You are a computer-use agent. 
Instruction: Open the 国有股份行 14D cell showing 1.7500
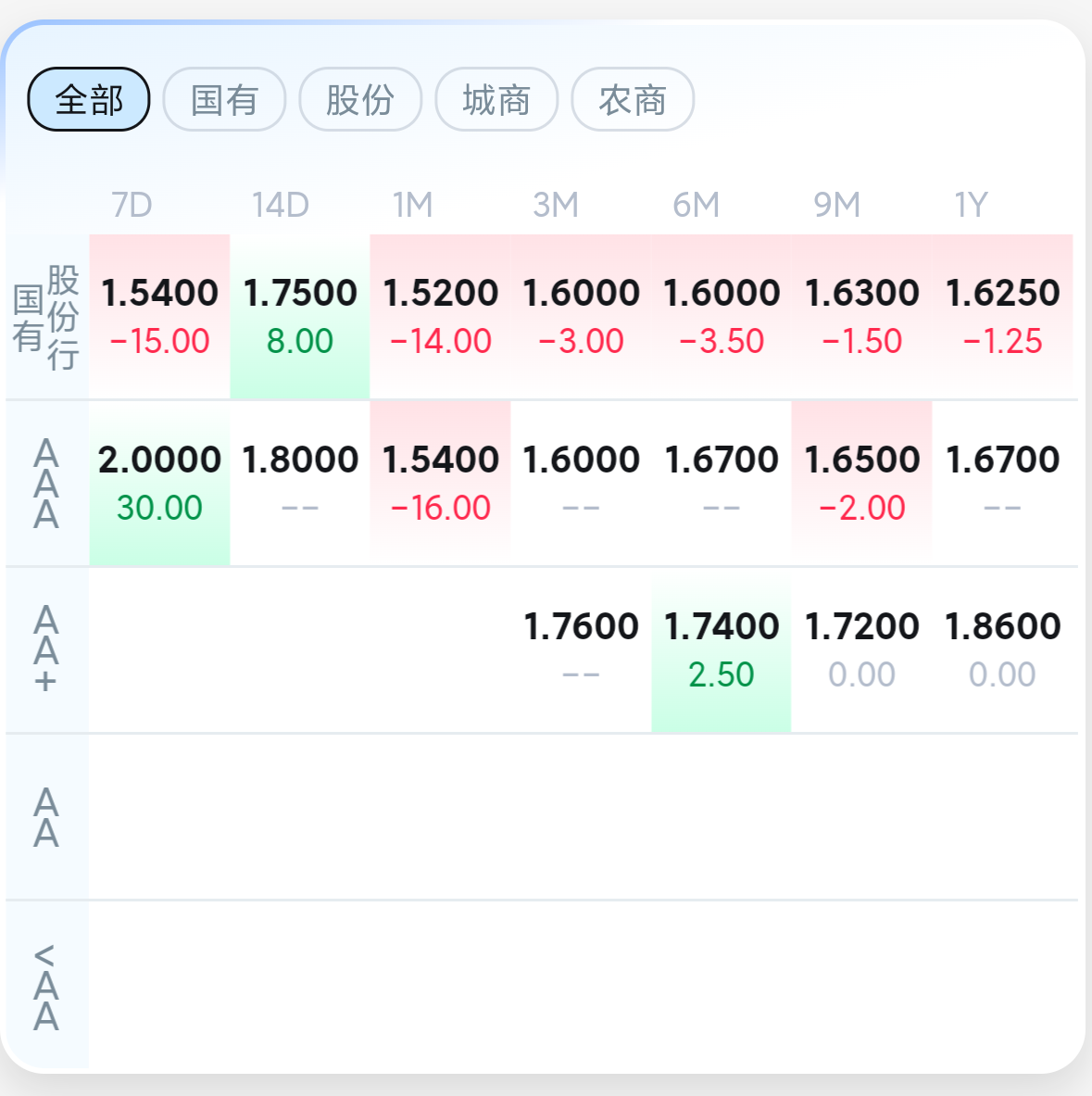pyautogui.click(x=300, y=317)
